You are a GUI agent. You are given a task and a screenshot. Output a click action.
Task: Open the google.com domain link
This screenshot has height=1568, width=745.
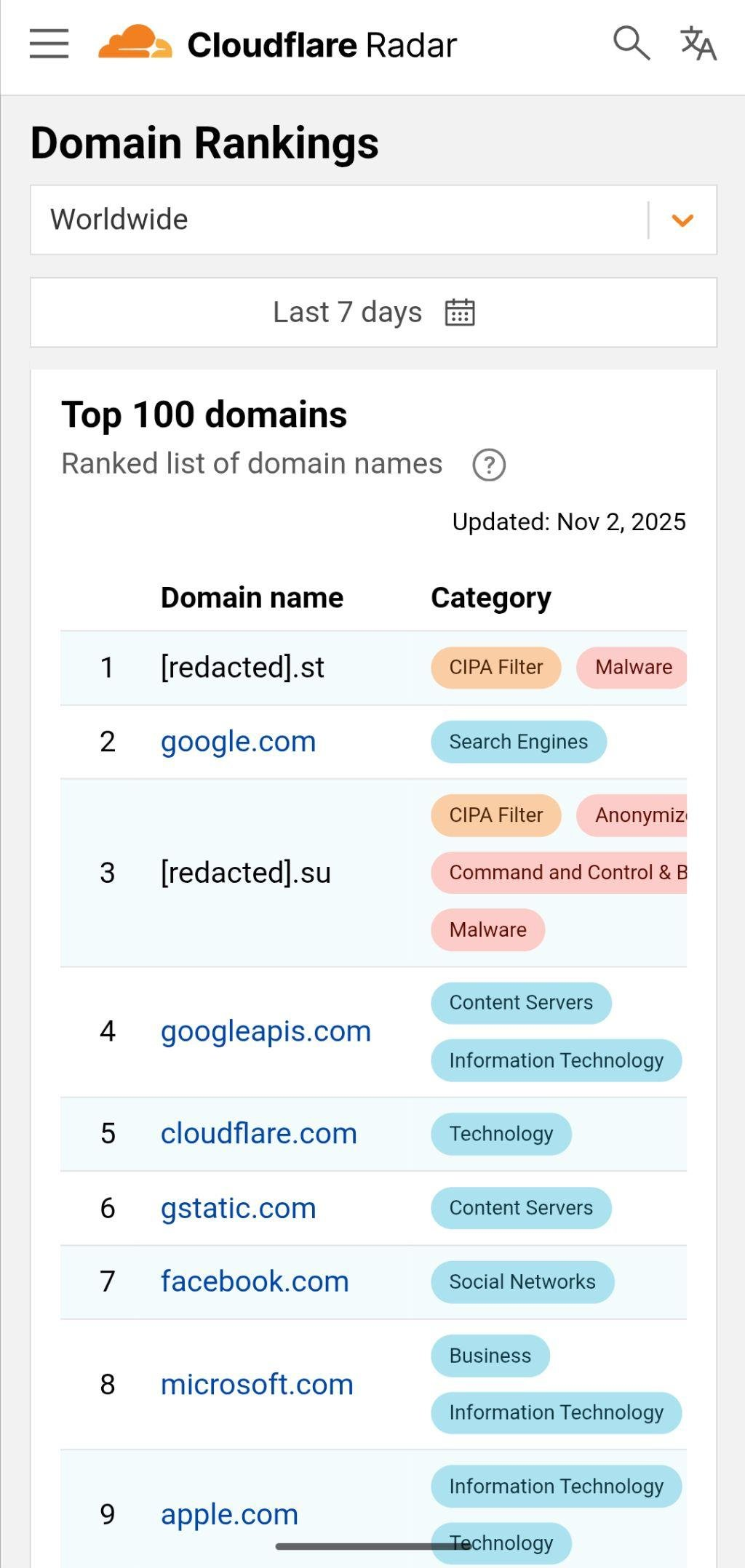click(x=238, y=742)
